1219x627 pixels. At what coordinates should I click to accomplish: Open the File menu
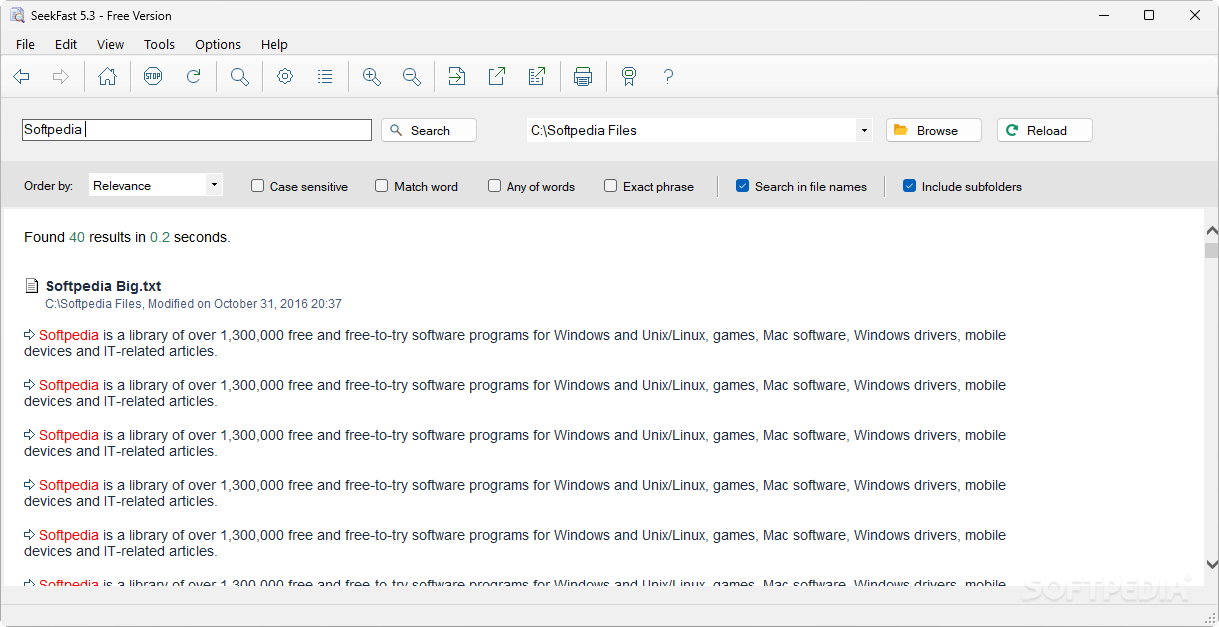tap(25, 44)
